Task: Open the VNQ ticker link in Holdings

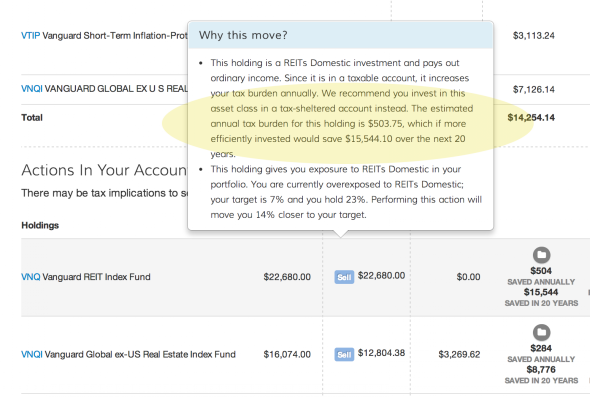Action: 30,277
